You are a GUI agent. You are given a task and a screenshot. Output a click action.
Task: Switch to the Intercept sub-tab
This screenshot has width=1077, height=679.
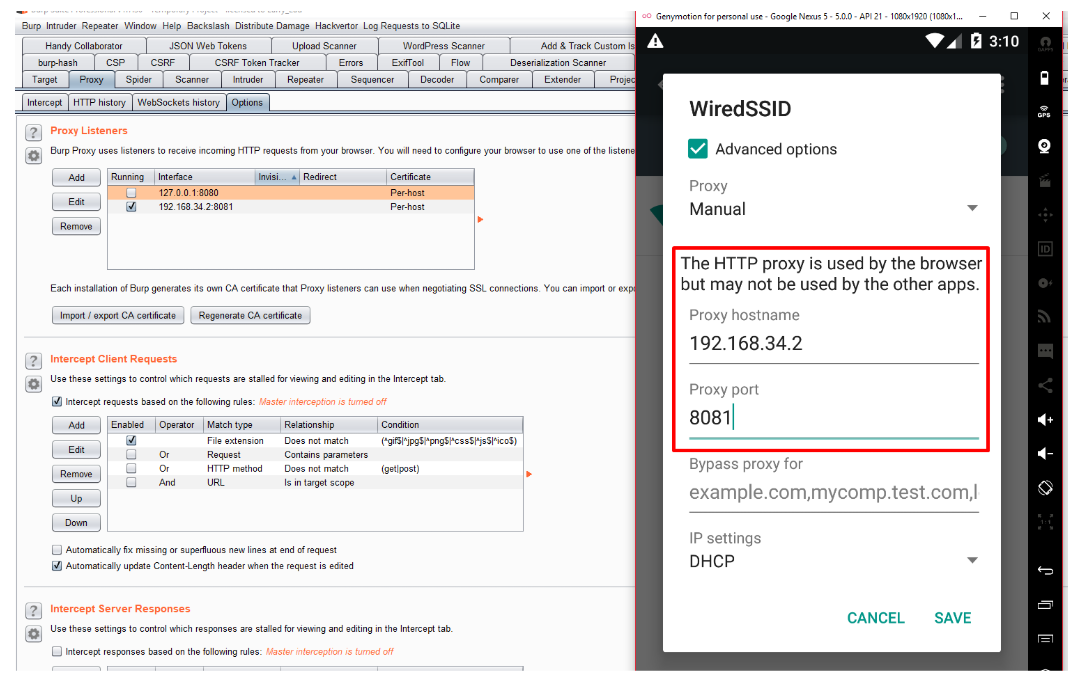point(44,103)
